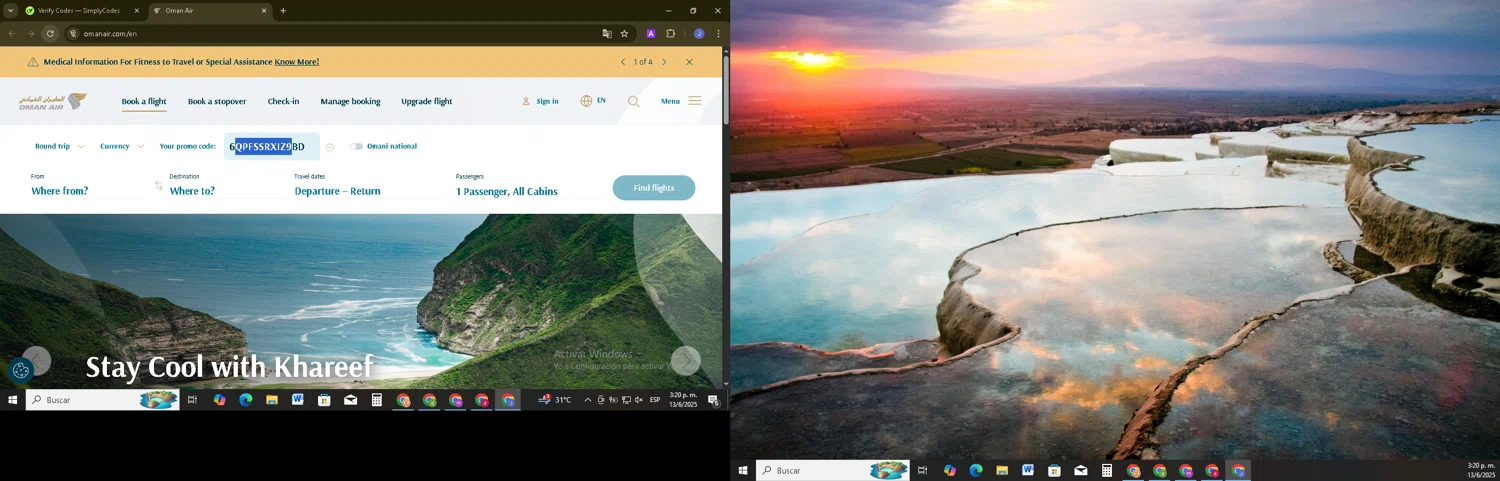Screen dimensions: 1500x481
Task: Show next notification in yellow banner
Action: (664, 62)
